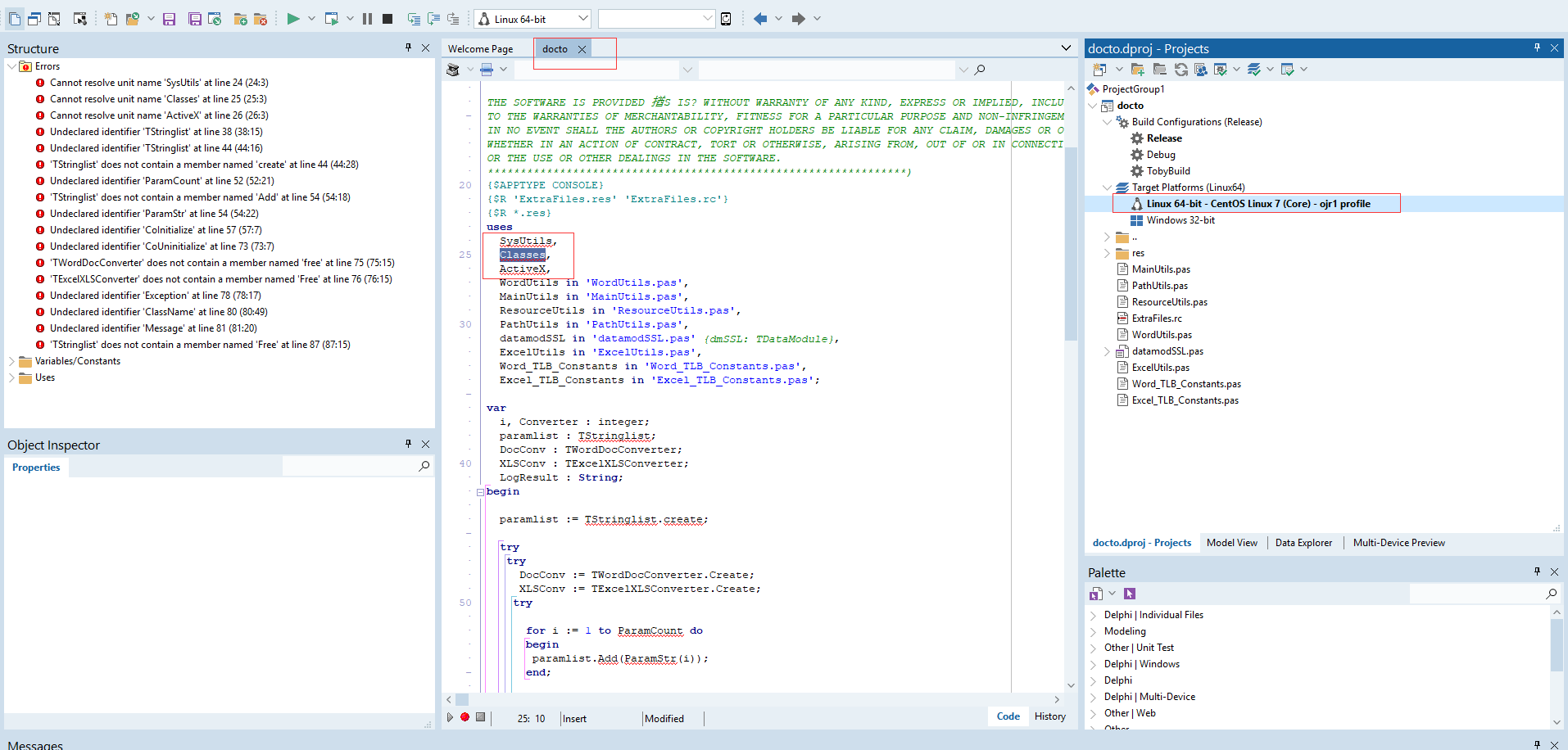Open the New Items wizard icon
Image resolution: width=1568 pixels, height=750 pixels.
110,18
